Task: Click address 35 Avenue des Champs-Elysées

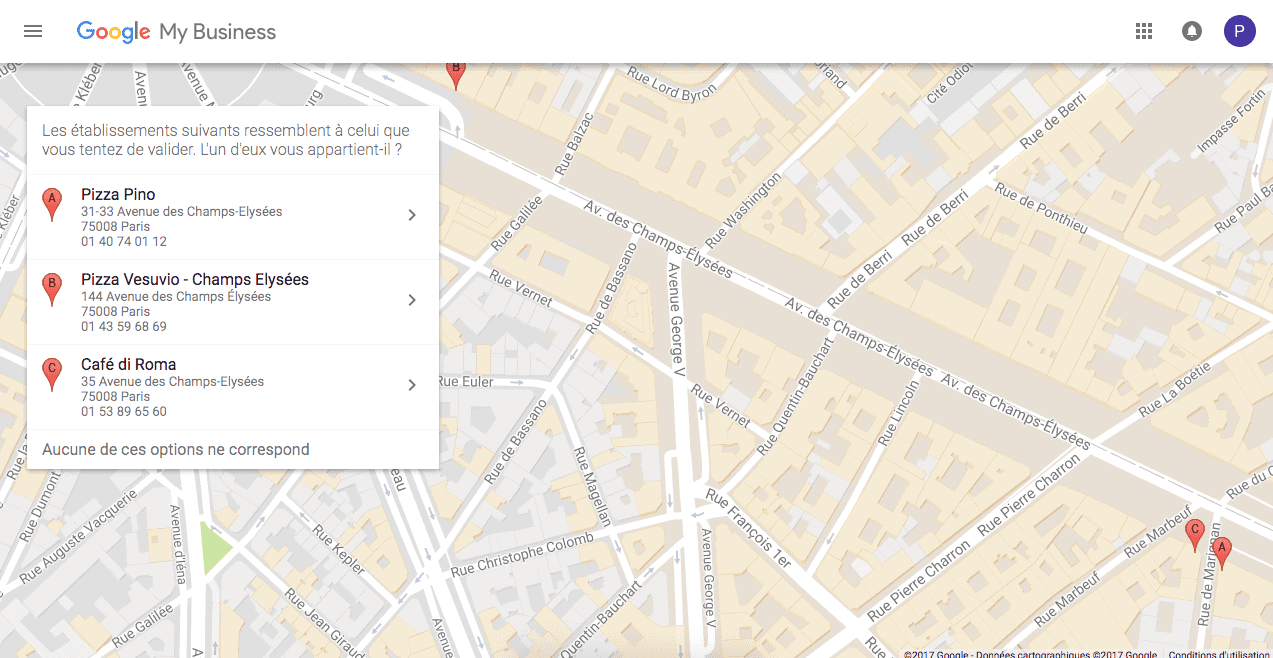Action: click(173, 382)
